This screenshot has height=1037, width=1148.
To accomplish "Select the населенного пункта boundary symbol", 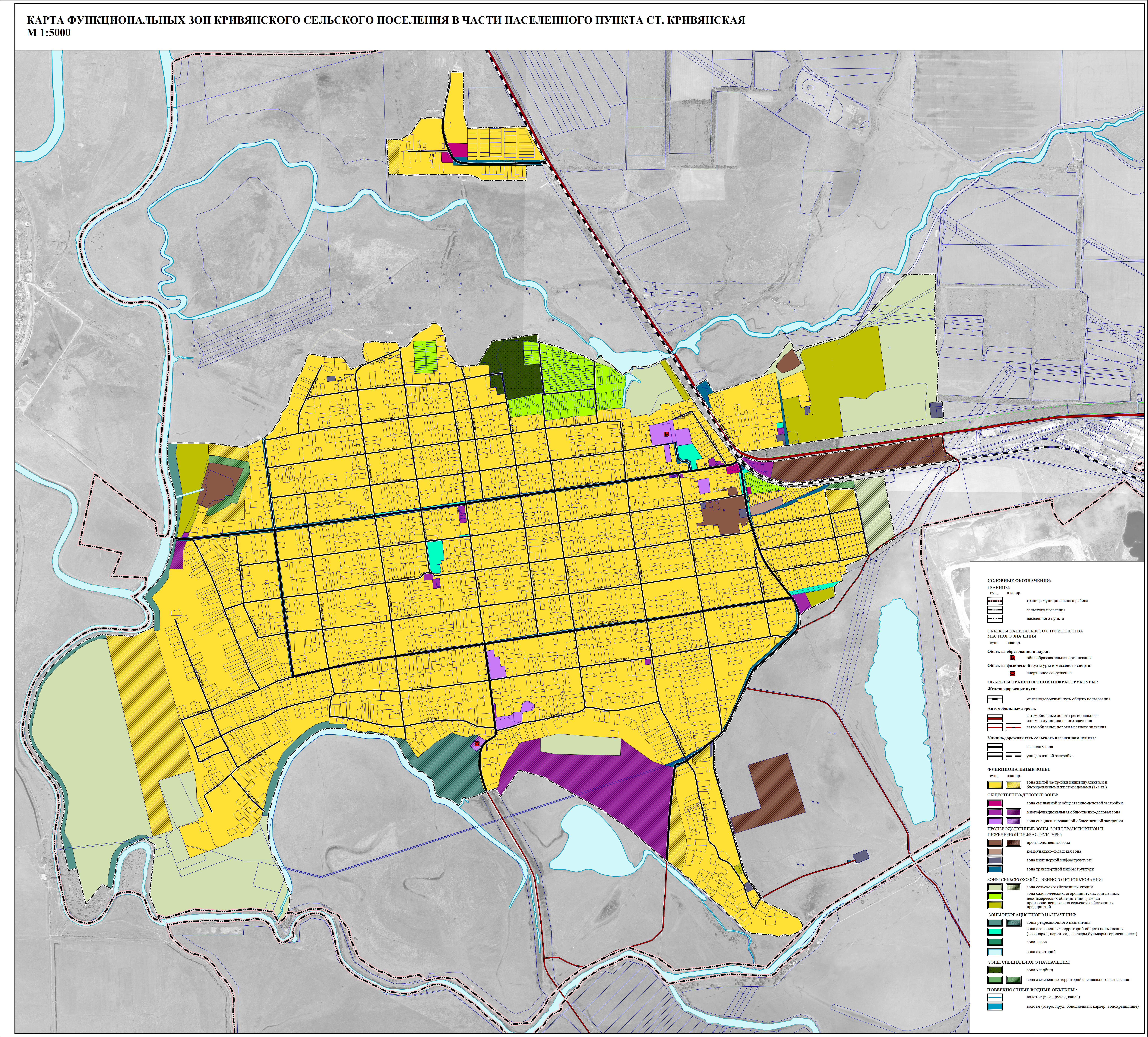I will [x=995, y=619].
